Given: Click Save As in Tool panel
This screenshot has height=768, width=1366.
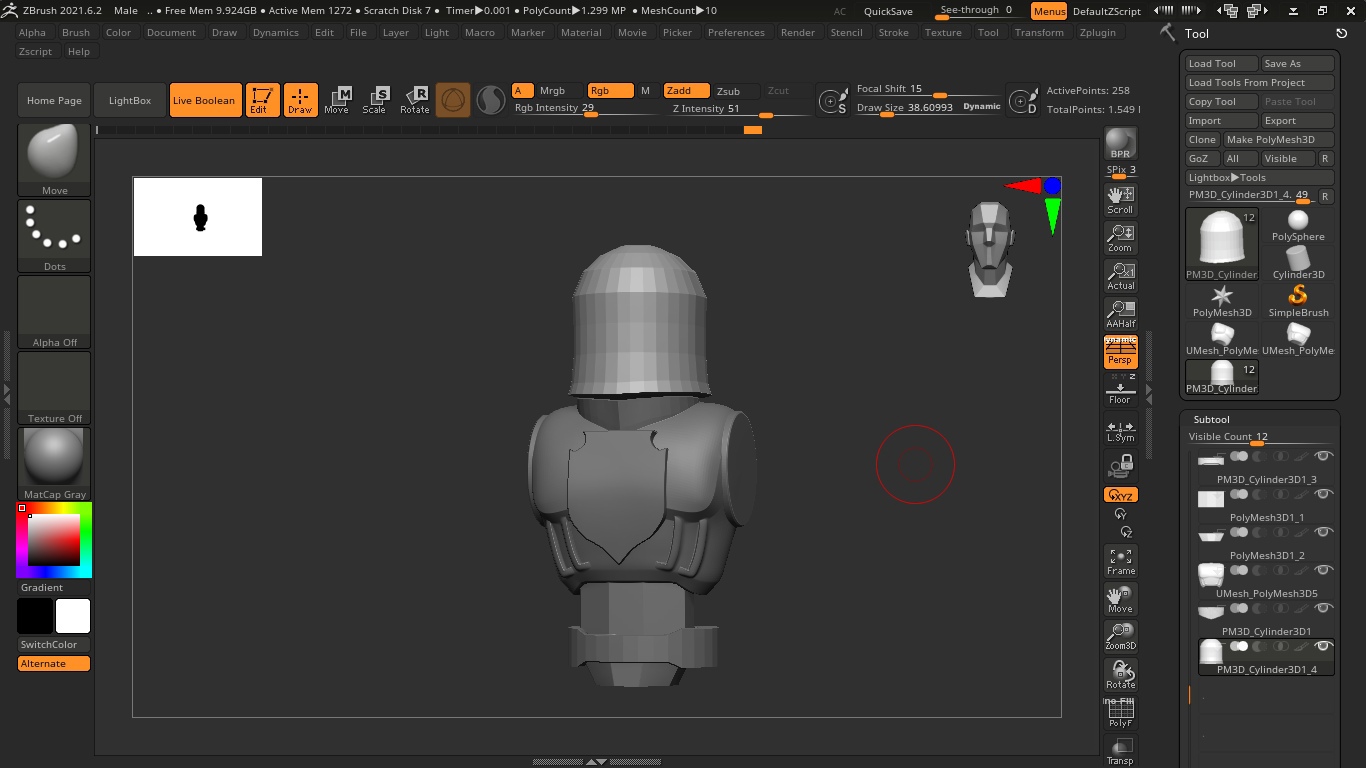Looking at the screenshot, I should click(1298, 63).
